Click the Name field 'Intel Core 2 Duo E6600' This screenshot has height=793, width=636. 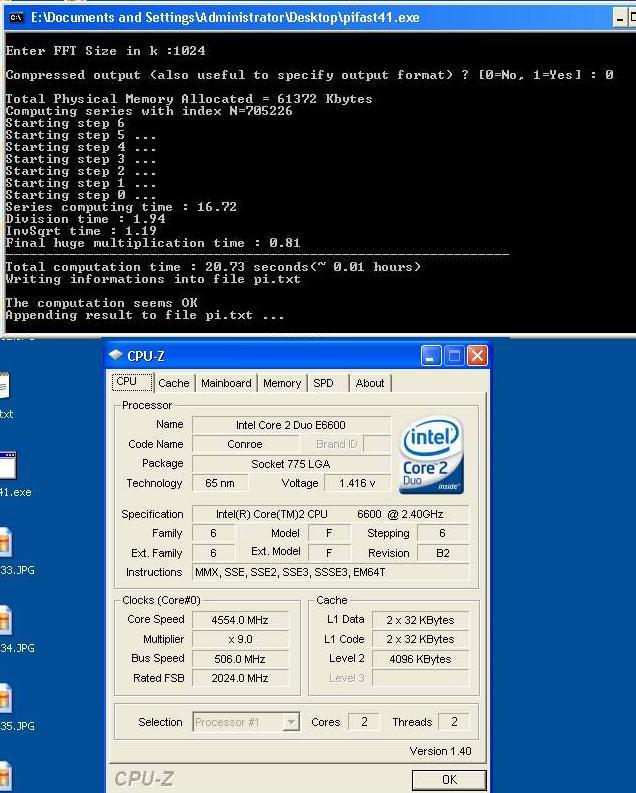291,425
